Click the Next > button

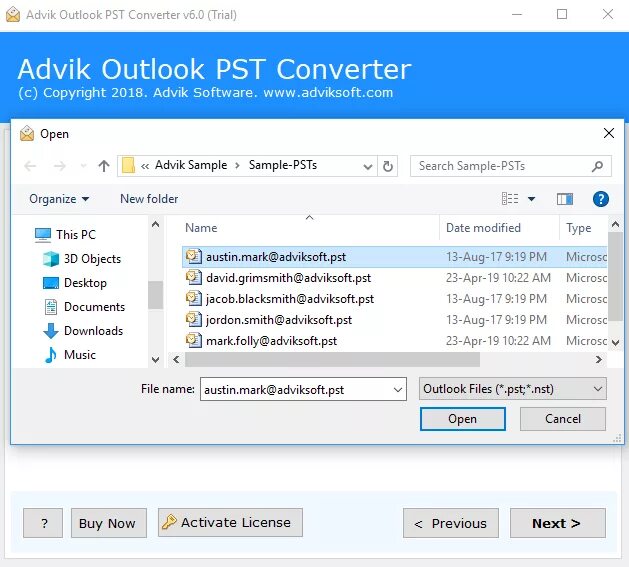pos(558,523)
